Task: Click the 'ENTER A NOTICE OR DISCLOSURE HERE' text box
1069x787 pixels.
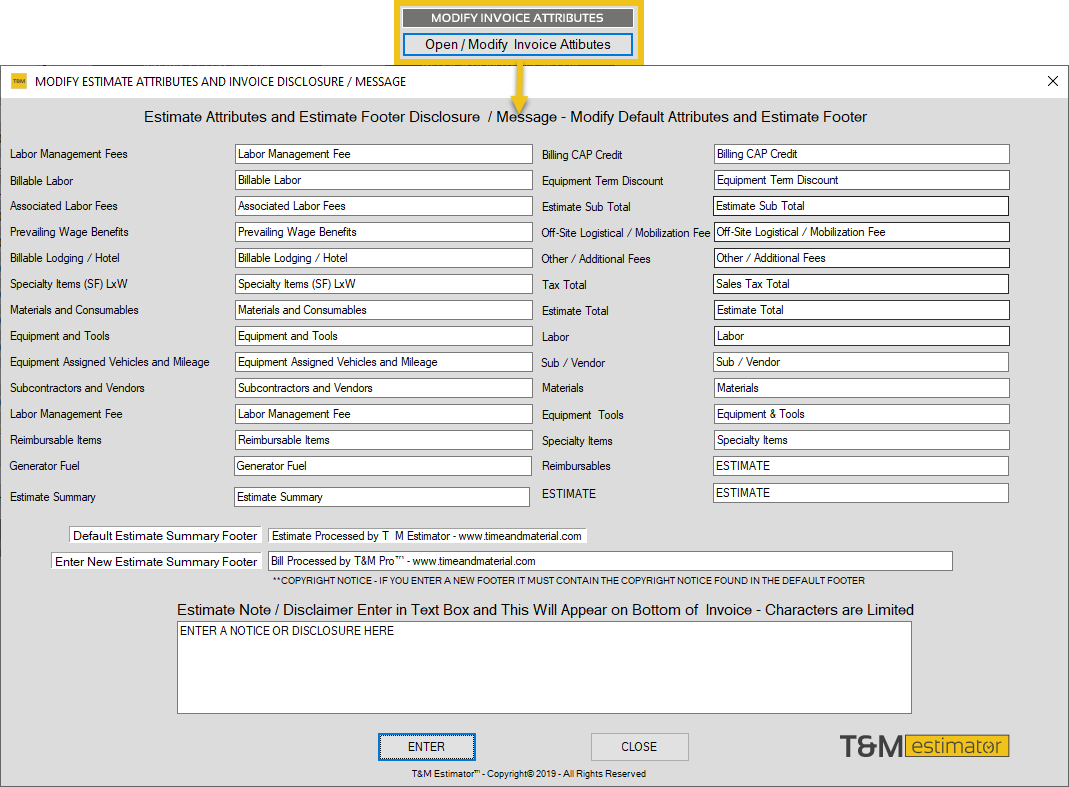Action: 544,668
